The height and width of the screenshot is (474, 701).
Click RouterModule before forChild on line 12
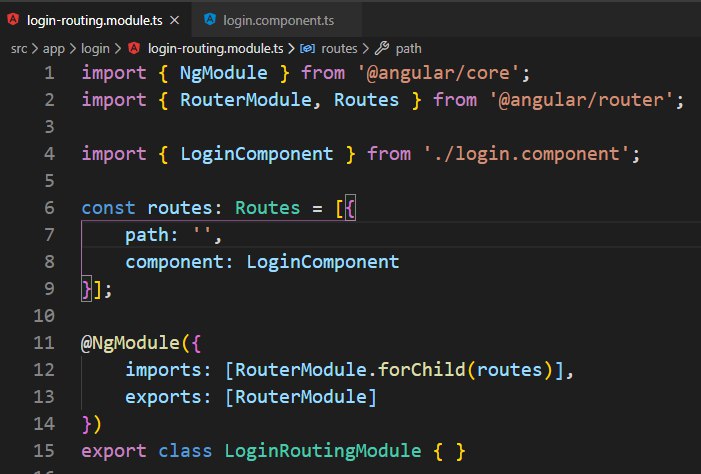(301, 370)
